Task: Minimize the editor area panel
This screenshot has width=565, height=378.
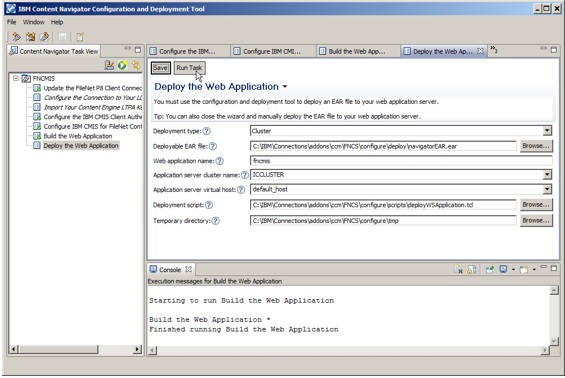Action: pyautogui.click(x=543, y=48)
